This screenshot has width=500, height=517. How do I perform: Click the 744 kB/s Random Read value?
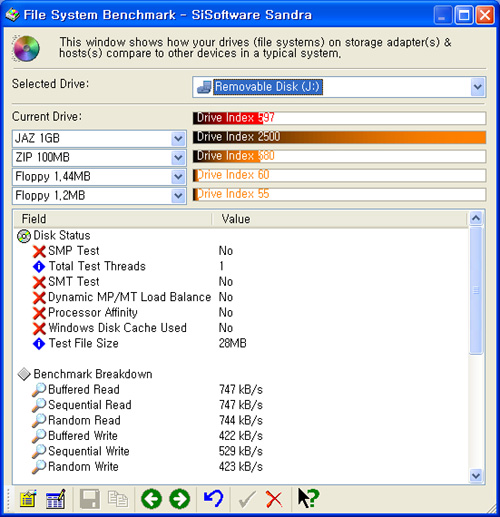pyautogui.click(x=241, y=421)
